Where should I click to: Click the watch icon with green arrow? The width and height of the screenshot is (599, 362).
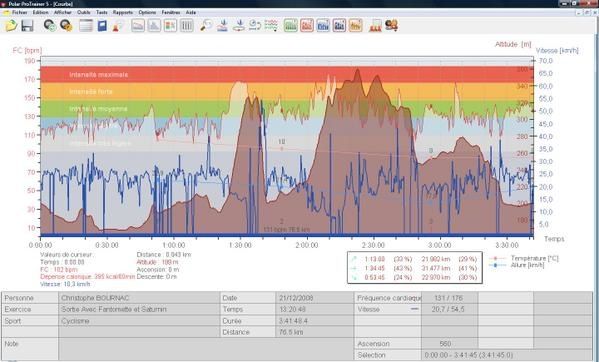[50, 26]
